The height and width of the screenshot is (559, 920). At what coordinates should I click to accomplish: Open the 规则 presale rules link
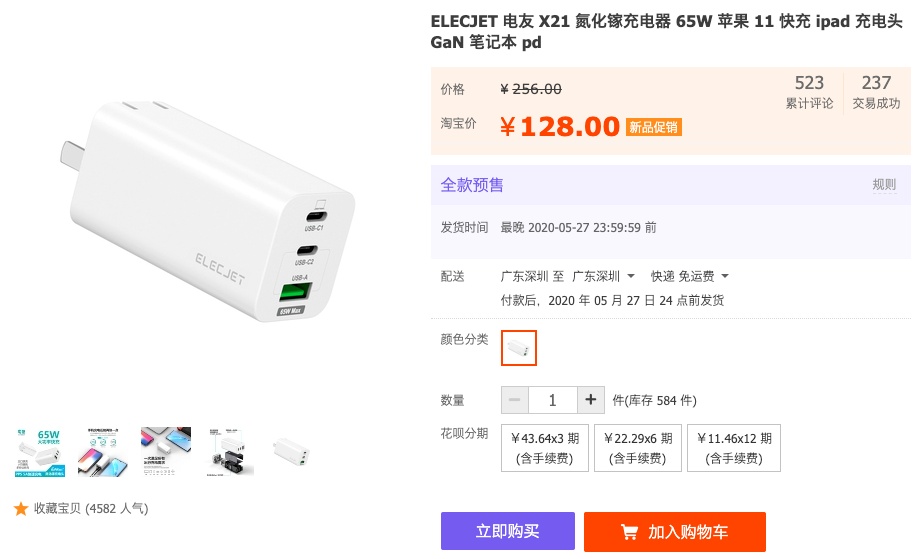884,185
